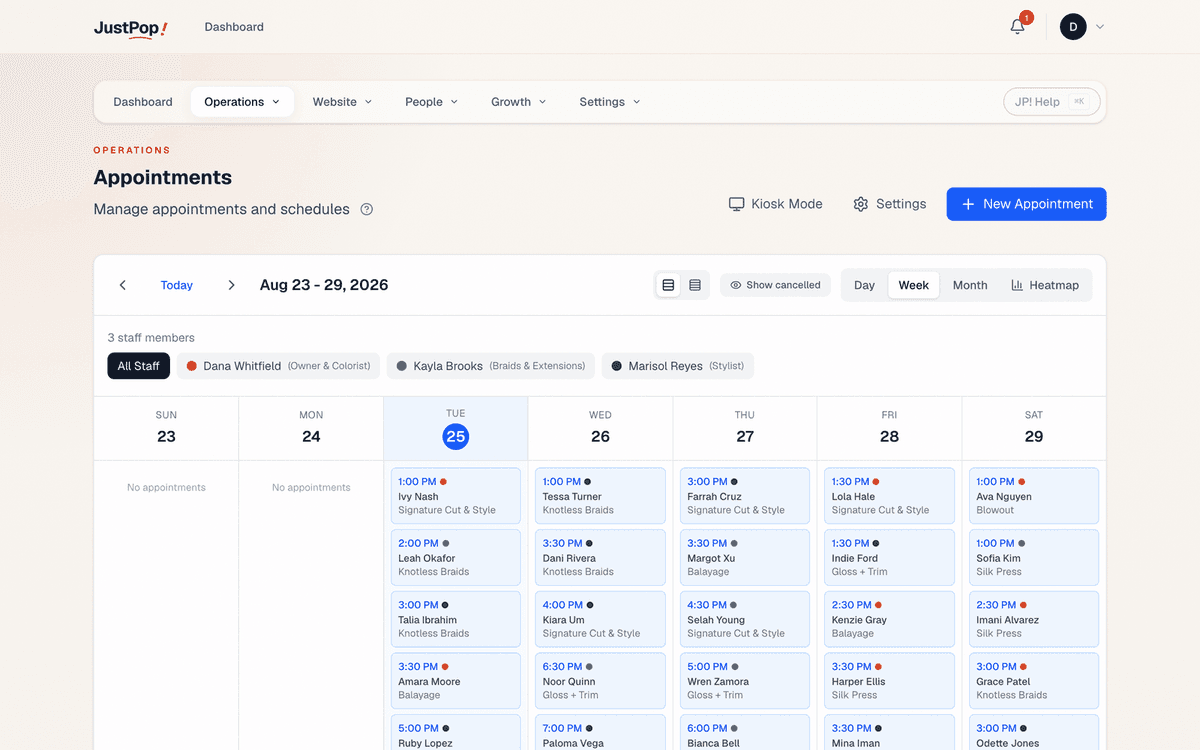Toggle Show cancelled appointments

[x=775, y=285]
